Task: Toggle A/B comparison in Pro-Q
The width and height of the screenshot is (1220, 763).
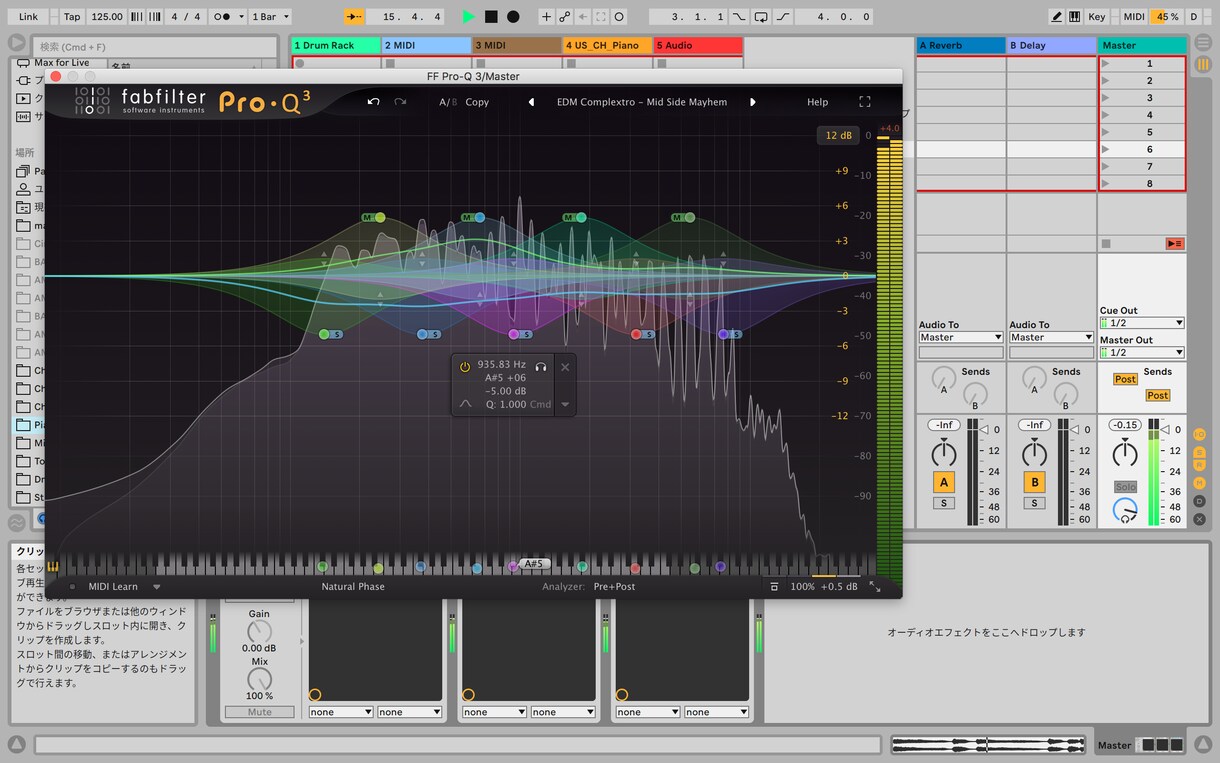Action: (x=448, y=102)
